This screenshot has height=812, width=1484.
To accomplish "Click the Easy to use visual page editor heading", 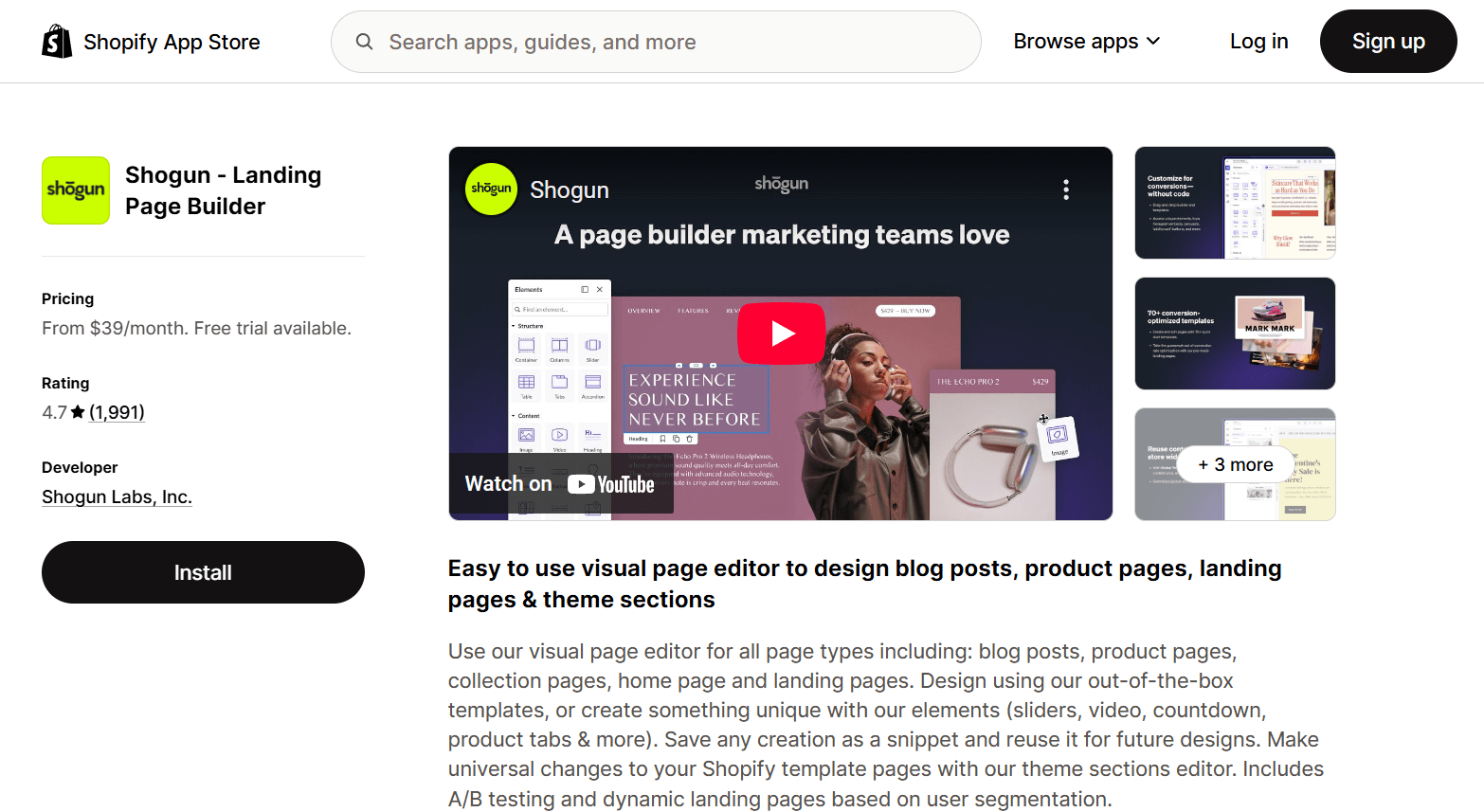I will click(864, 584).
